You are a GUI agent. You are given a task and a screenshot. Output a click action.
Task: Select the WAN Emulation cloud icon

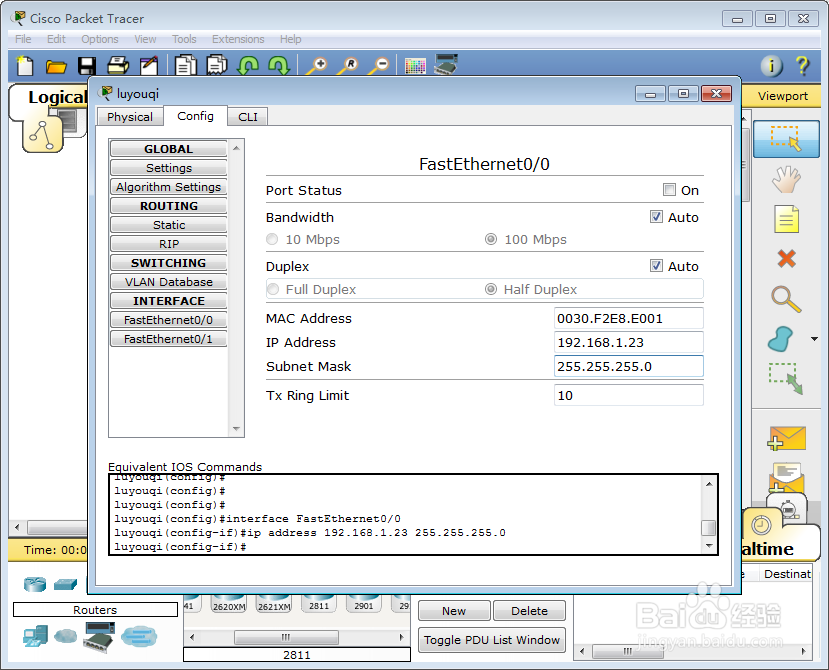coord(66,636)
